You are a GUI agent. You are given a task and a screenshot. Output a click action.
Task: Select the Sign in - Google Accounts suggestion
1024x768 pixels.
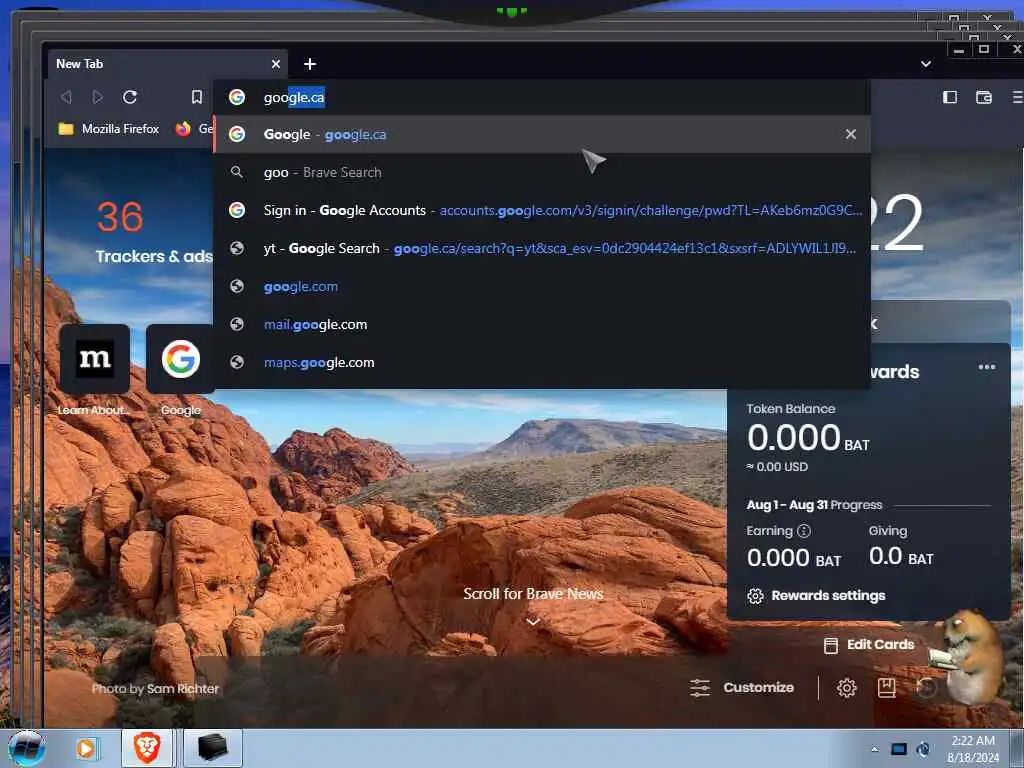click(542, 210)
